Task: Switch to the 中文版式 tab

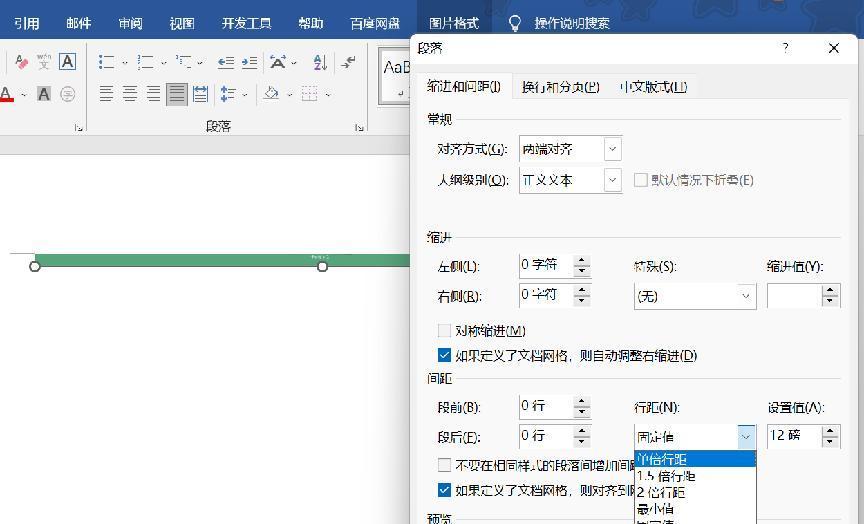Action: click(x=654, y=87)
